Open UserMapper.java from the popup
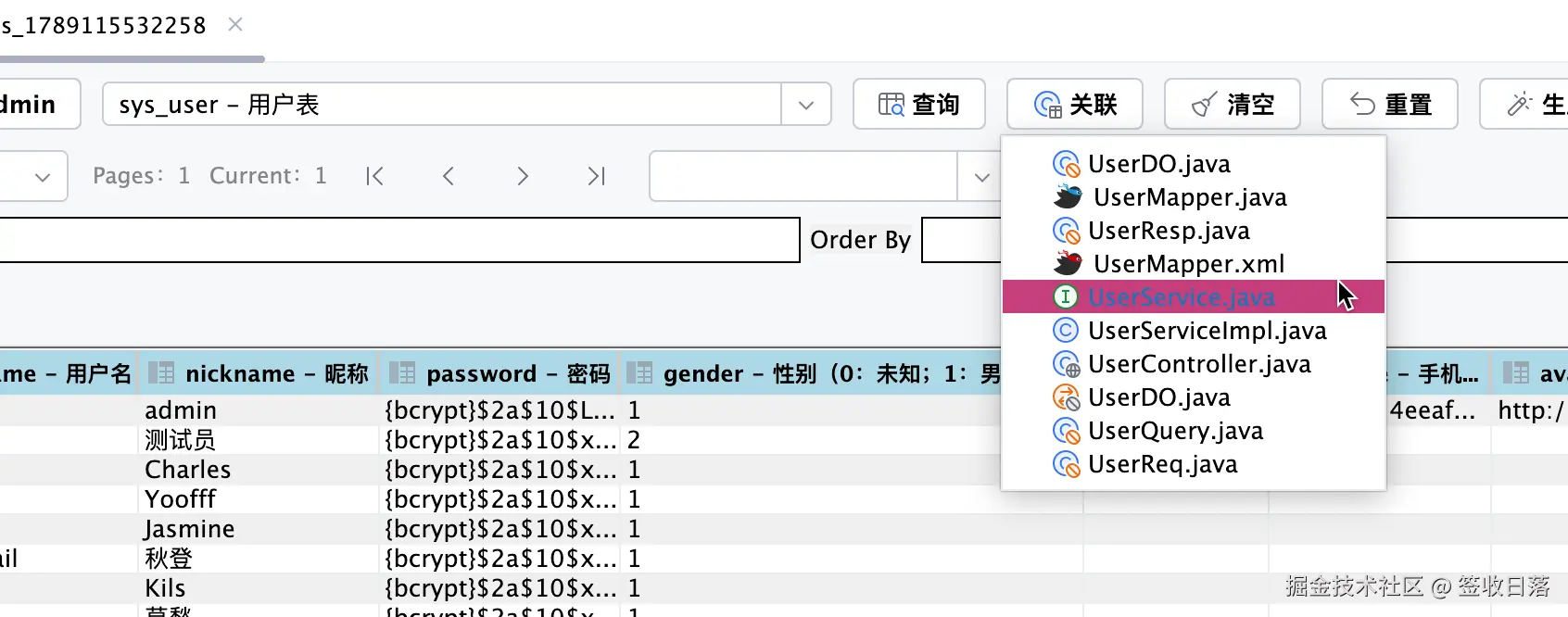1568x617 pixels. click(x=1194, y=197)
